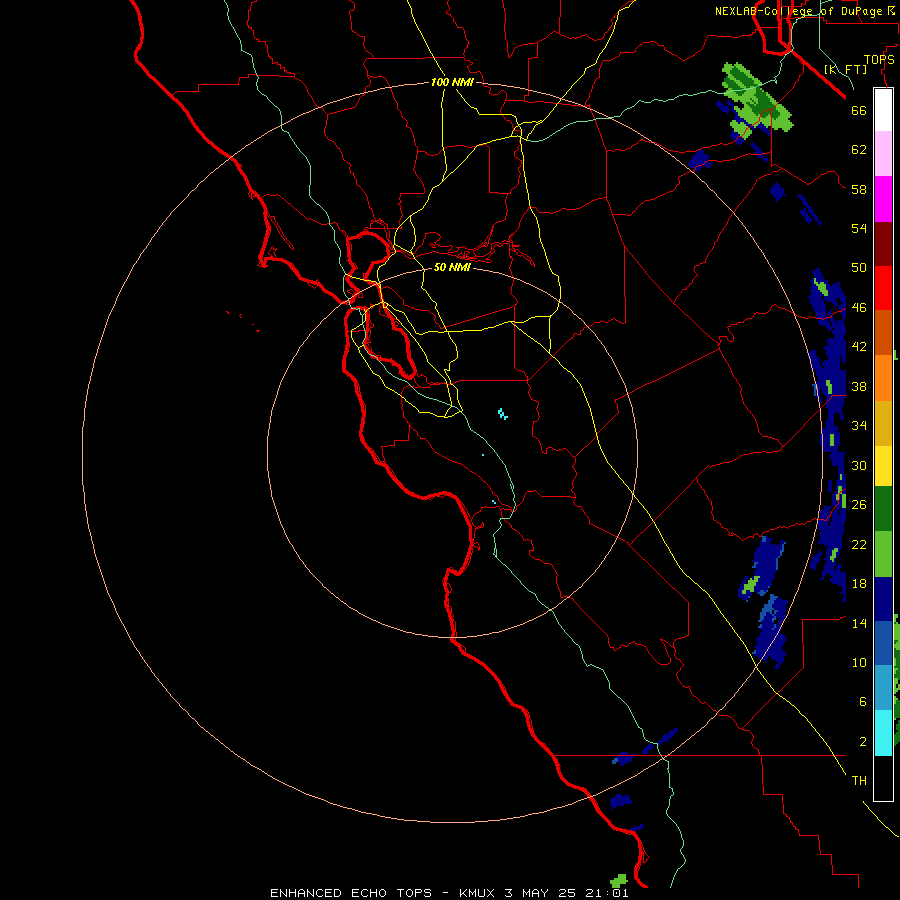Click the legend value "30"

coord(859,465)
